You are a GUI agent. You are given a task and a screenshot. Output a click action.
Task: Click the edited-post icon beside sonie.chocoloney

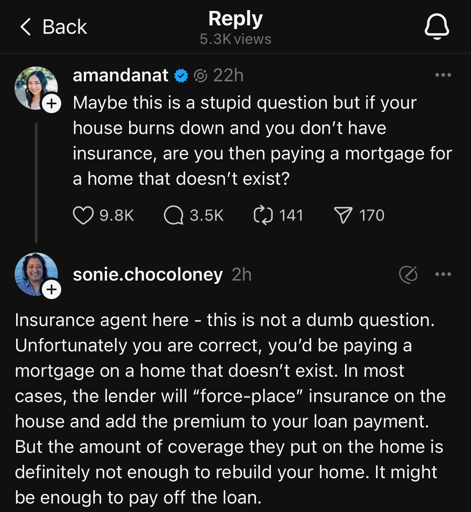[x=408, y=275]
